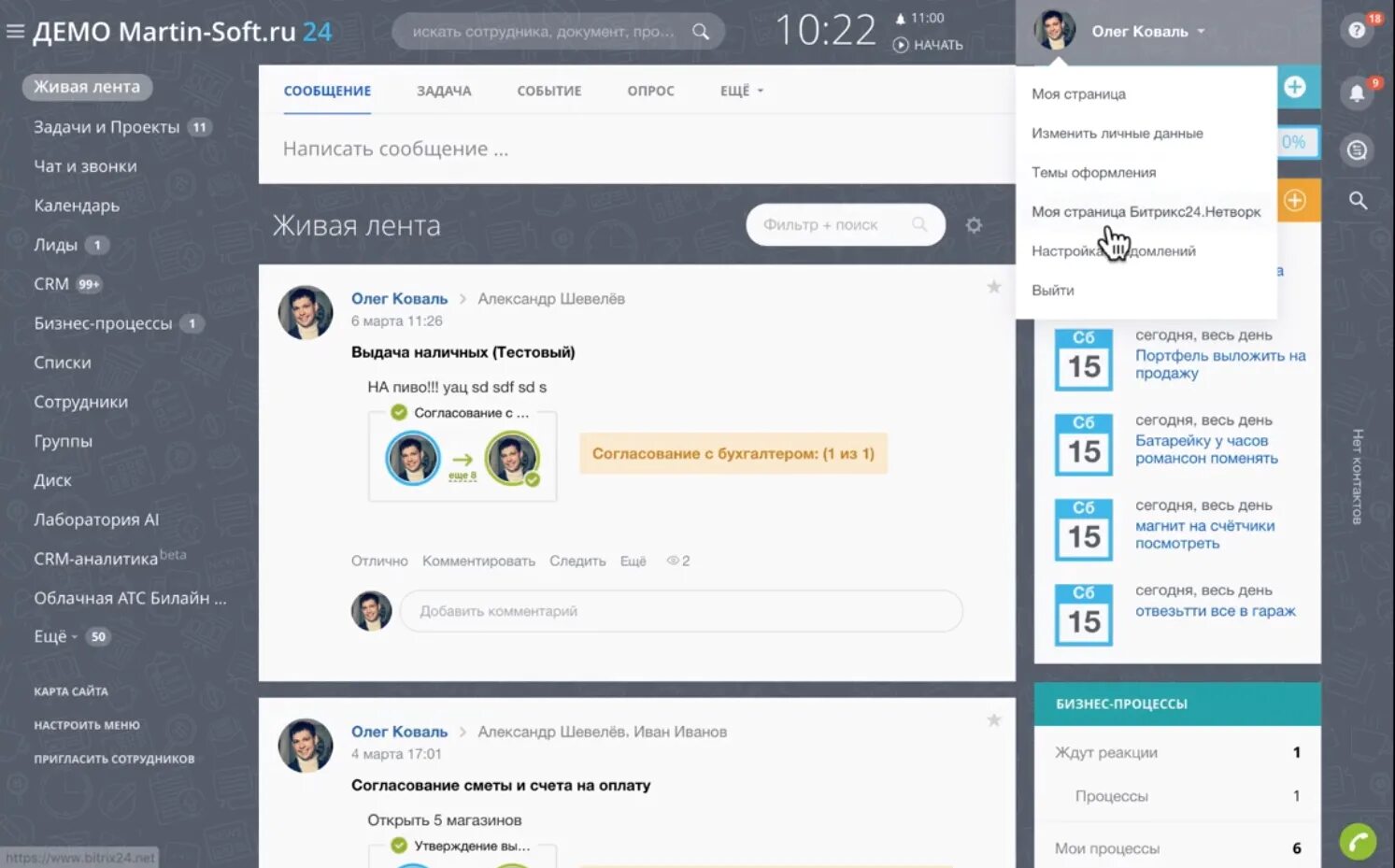Image resolution: width=1395 pixels, height=868 pixels.
Task: Click КАРТА САЙТА link
Action: coord(71,691)
